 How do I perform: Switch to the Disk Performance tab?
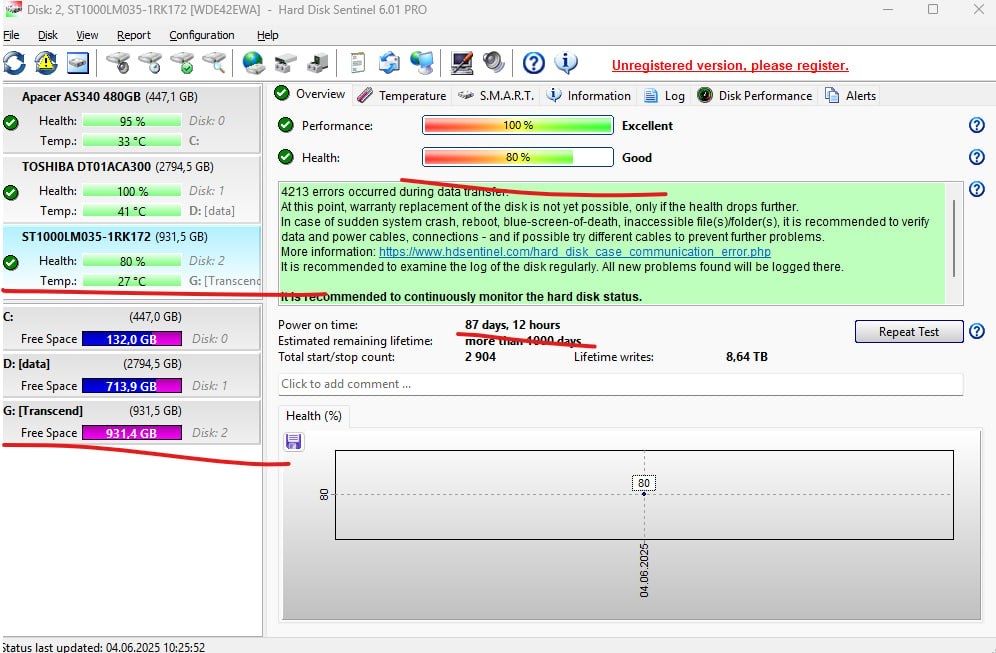pos(755,95)
